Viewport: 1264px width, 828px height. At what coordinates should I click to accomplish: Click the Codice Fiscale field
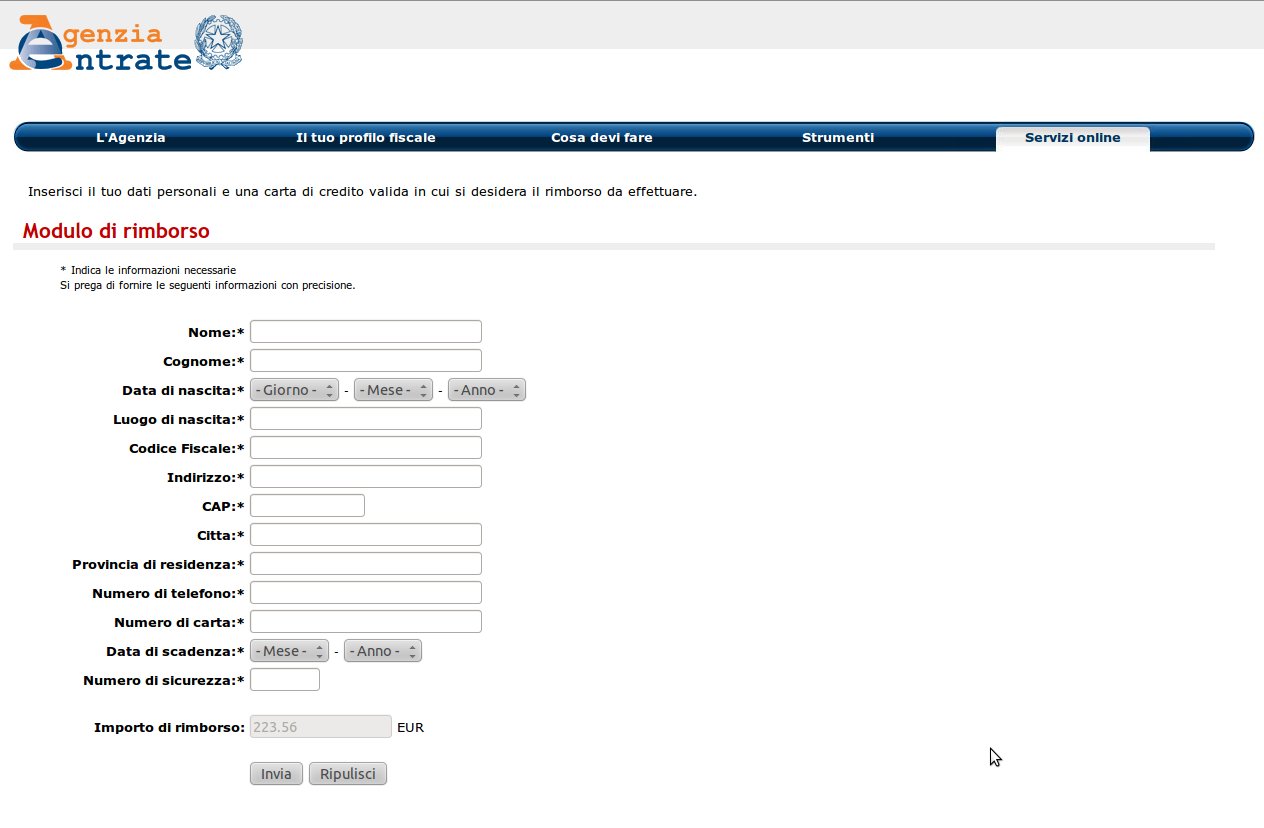366,448
